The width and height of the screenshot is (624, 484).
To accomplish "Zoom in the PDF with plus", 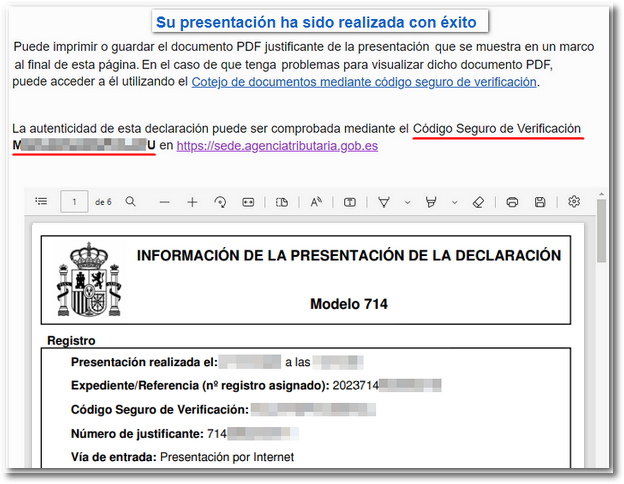I will click(x=192, y=202).
